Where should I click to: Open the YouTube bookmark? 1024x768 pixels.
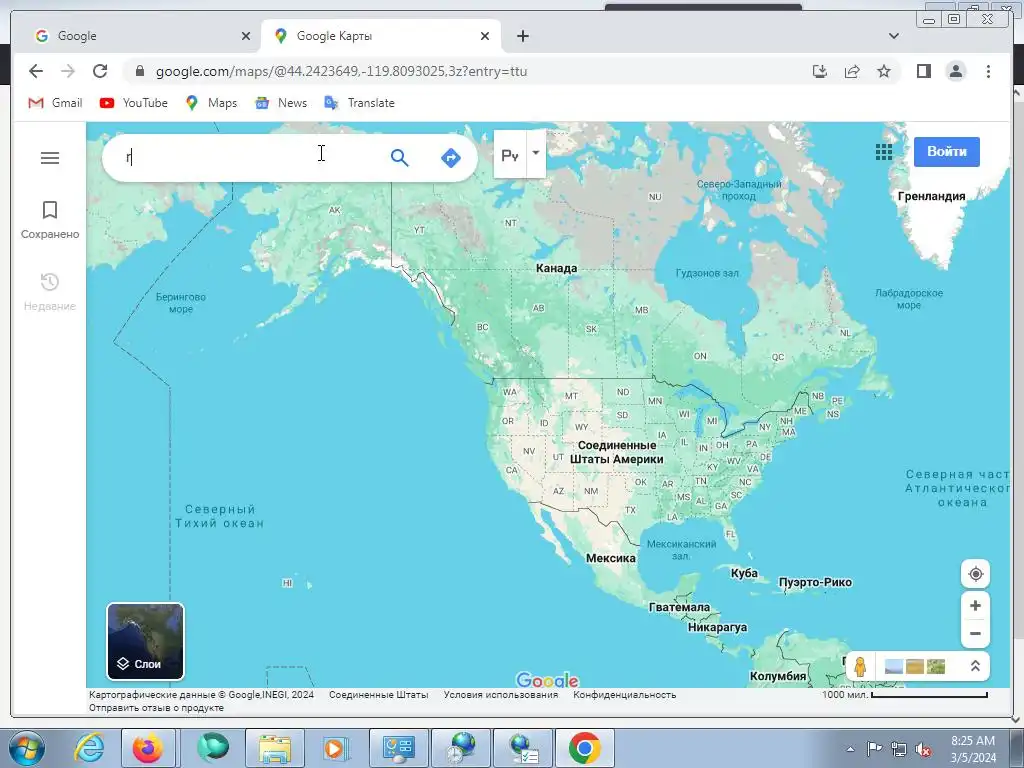click(x=133, y=103)
